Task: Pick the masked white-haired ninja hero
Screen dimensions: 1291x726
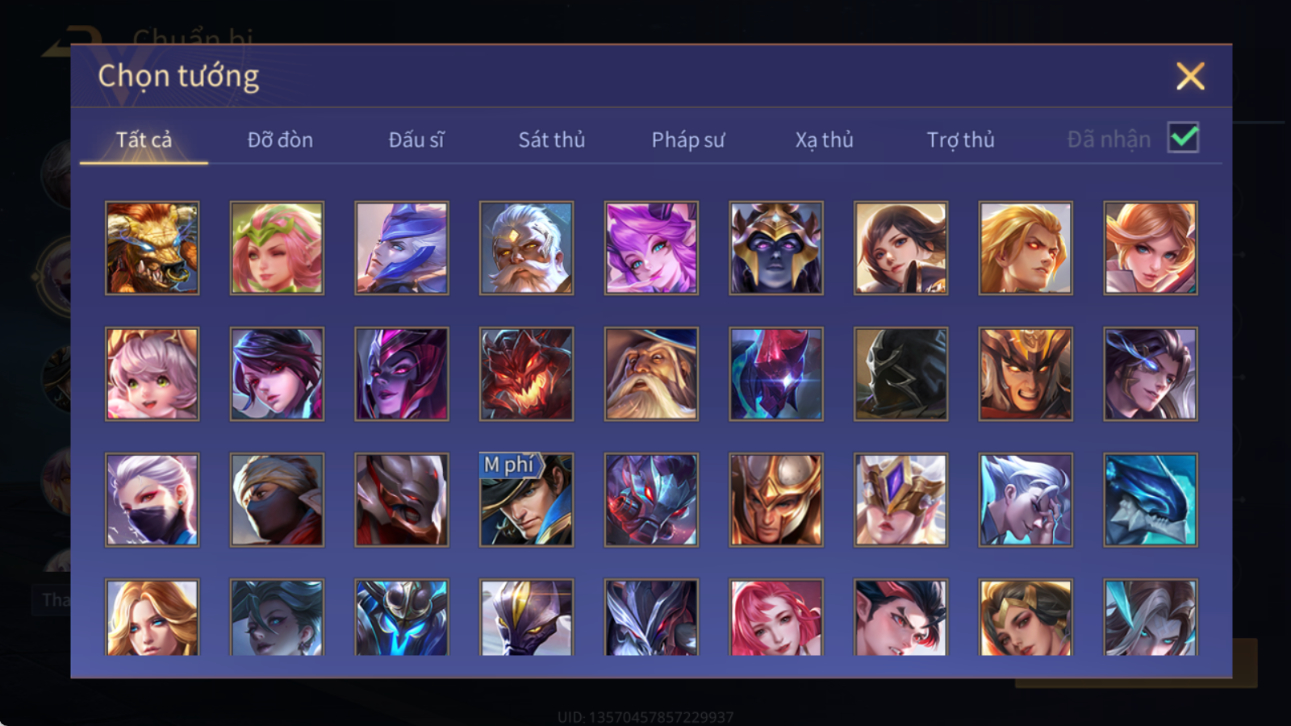Action: point(152,500)
